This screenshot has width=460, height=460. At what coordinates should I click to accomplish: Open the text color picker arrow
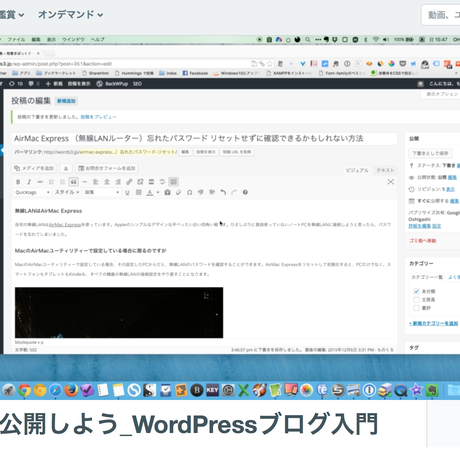click(158, 192)
